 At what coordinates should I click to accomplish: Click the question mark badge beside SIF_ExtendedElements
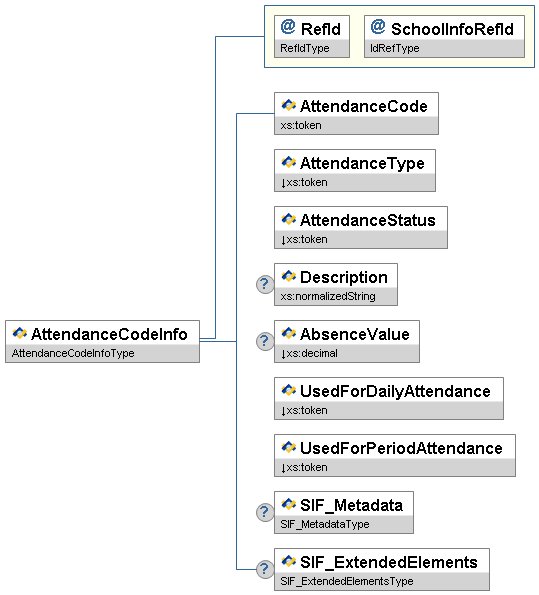pos(265,569)
